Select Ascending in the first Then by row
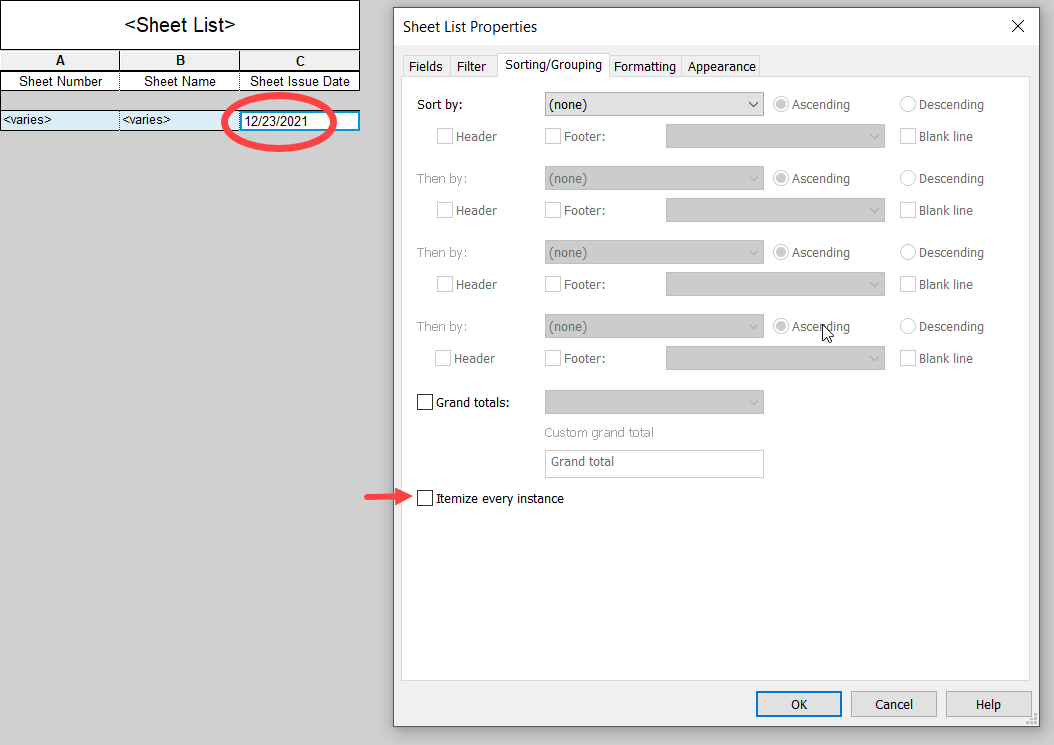This screenshot has width=1054, height=745. pyautogui.click(x=781, y=178)
